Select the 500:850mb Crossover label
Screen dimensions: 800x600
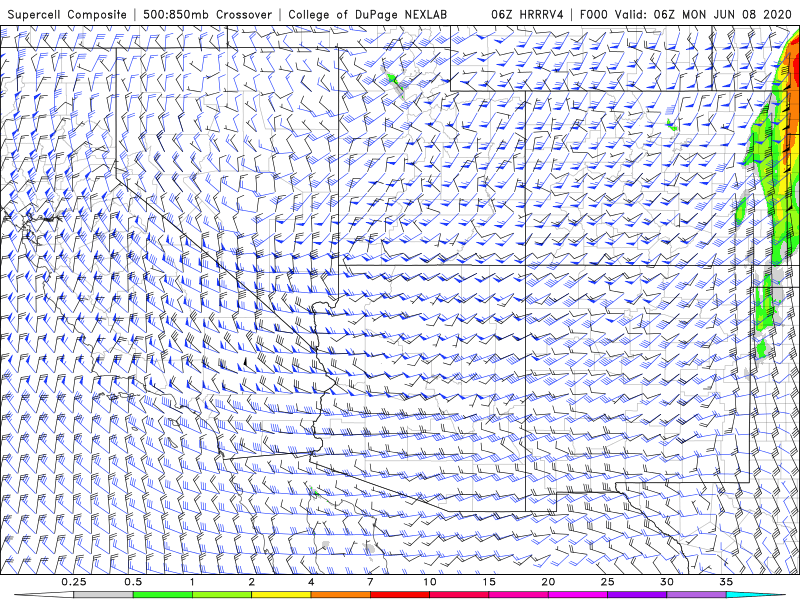coord(208,15)
